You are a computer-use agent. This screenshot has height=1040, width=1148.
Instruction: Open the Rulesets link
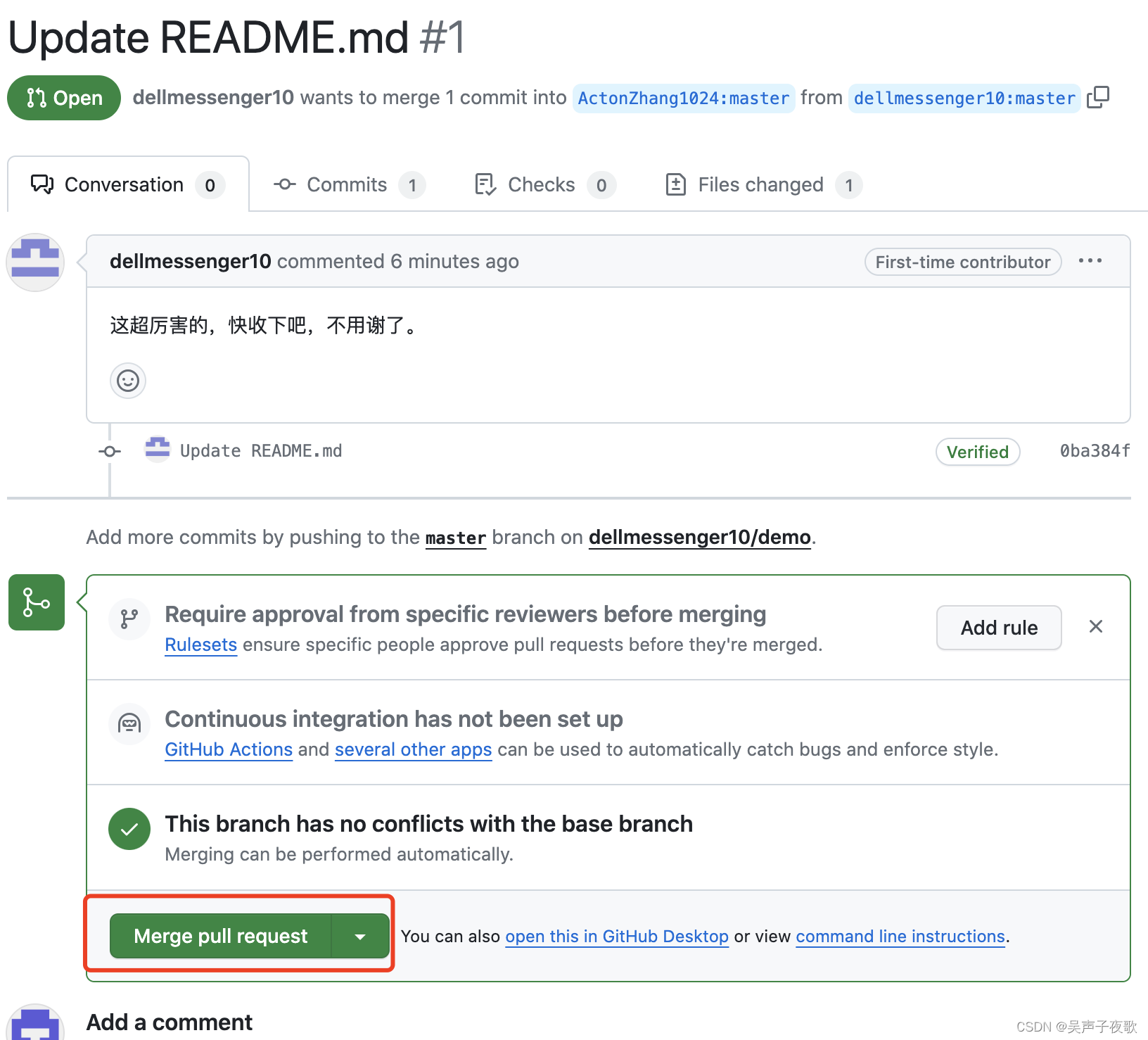[x=200, y=645]
